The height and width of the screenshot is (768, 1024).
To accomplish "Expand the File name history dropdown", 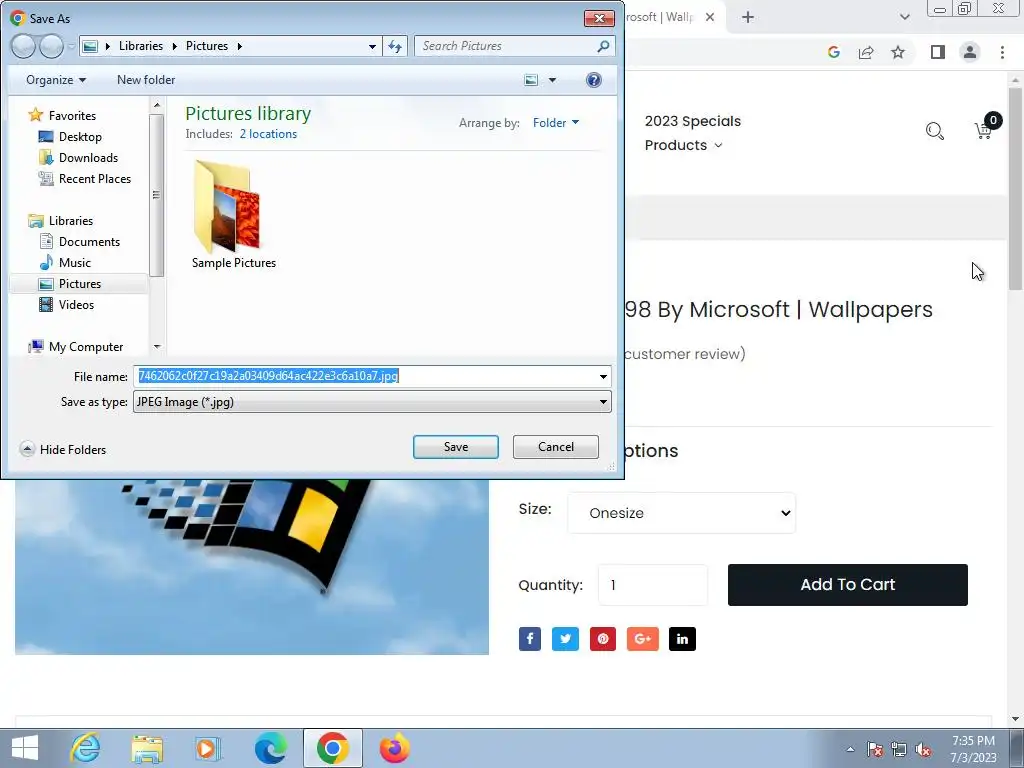I will [603, 376].
